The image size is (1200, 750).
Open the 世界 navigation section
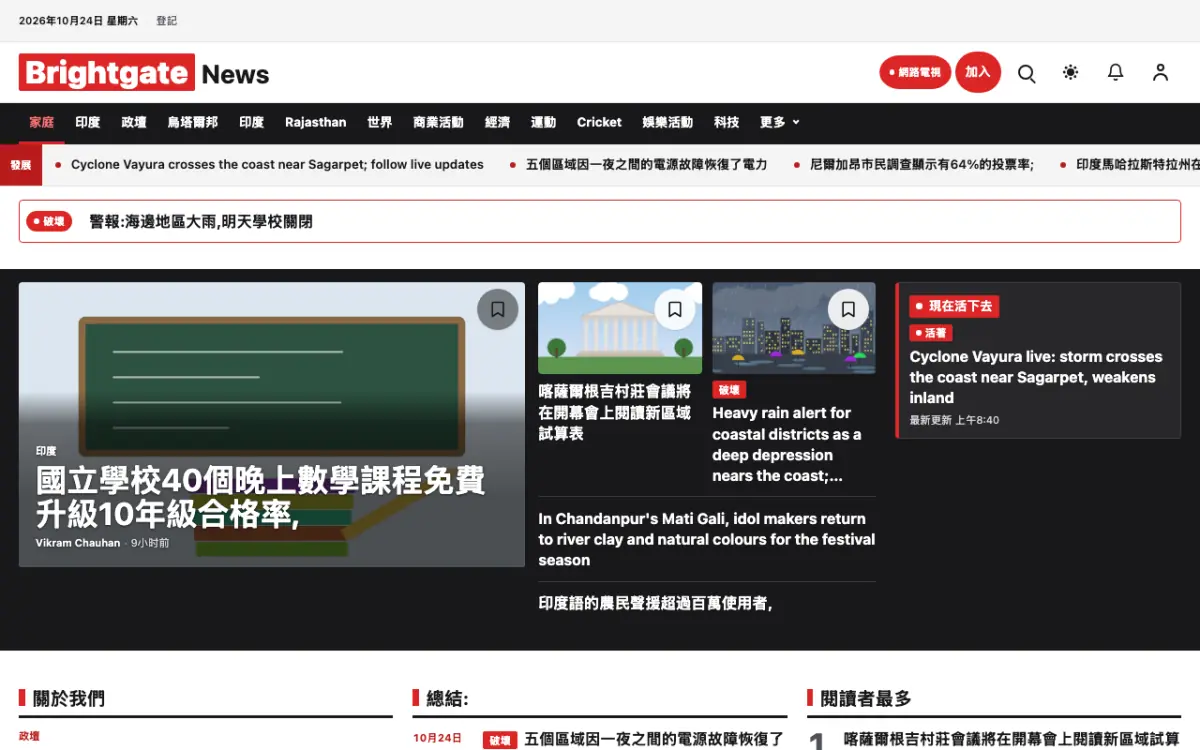[x=380, y=122]
